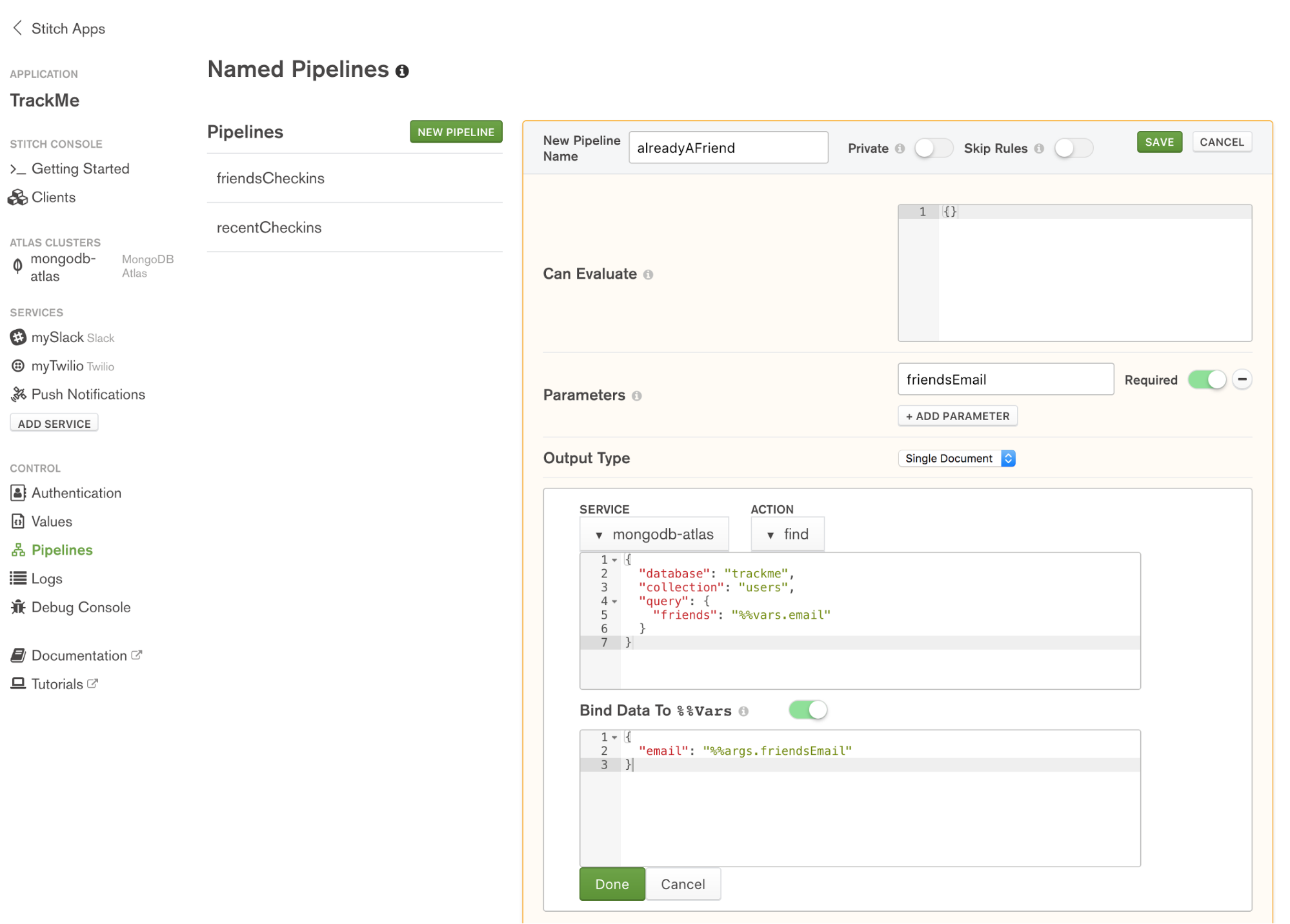Open the find action dropdown
Viewport: 1290px width, 924px height.
[x=787, y=534]
